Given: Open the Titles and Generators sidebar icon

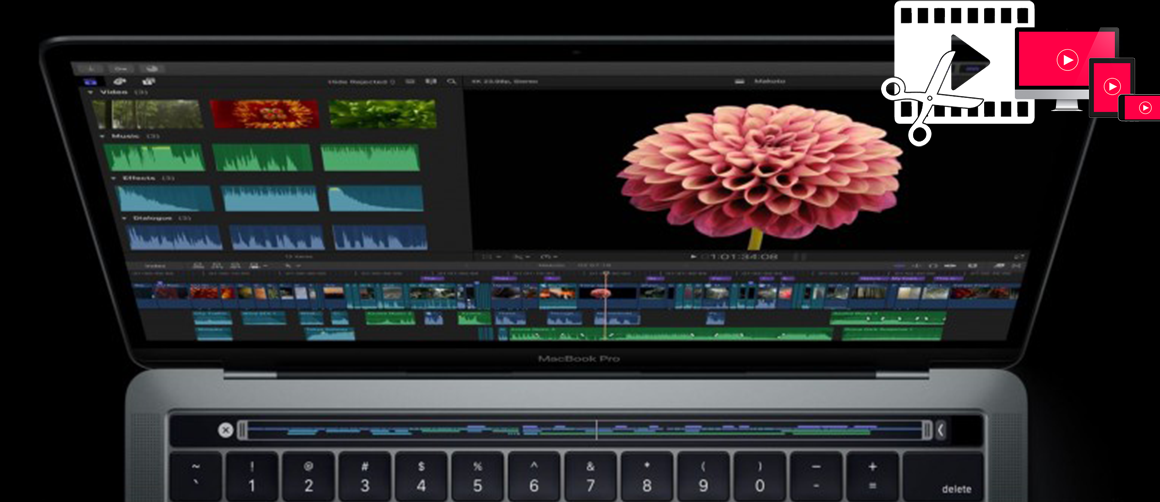Looking at the screenshot, I should click(x=149, y=81).
